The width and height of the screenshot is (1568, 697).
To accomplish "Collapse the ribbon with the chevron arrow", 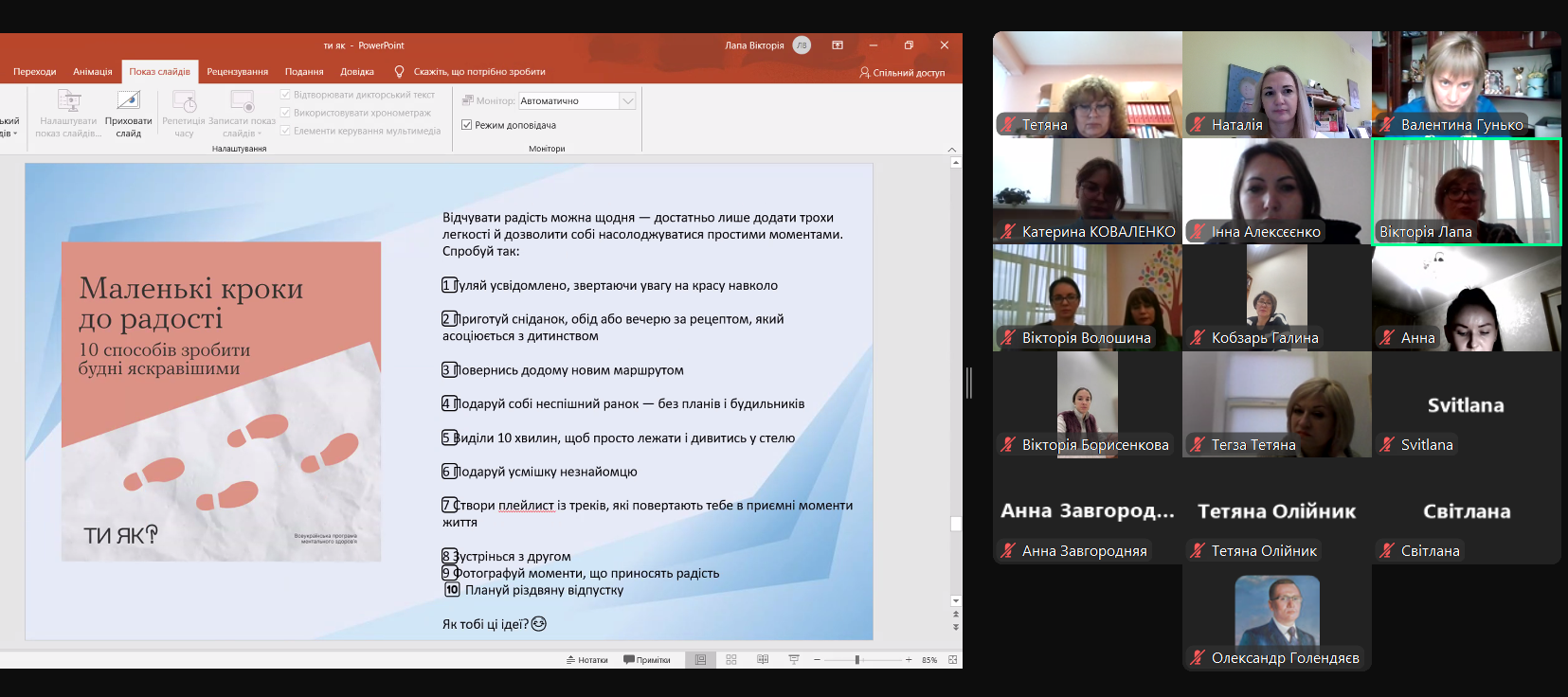I will pyautogui.click(x=952, y=149).
